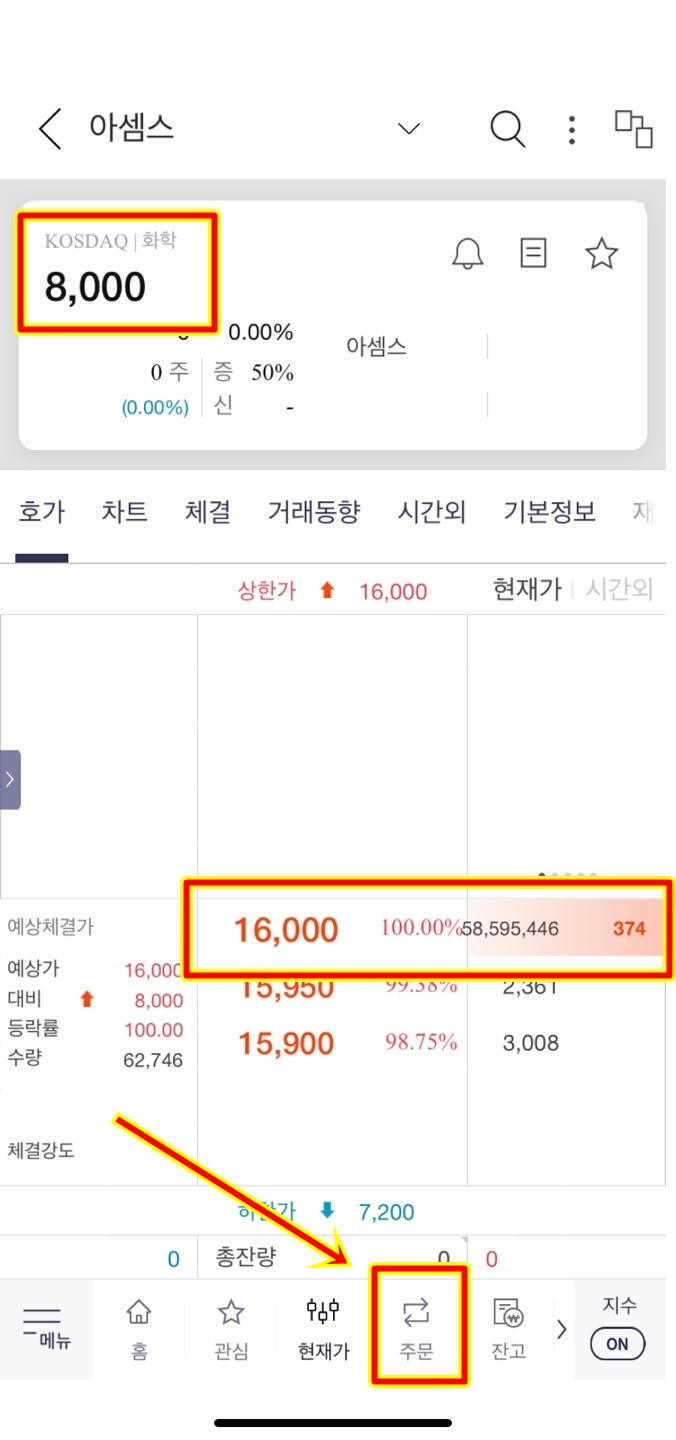Tap the 15,900 price row
676x1440 pixels.
(x=286, y=1044)
